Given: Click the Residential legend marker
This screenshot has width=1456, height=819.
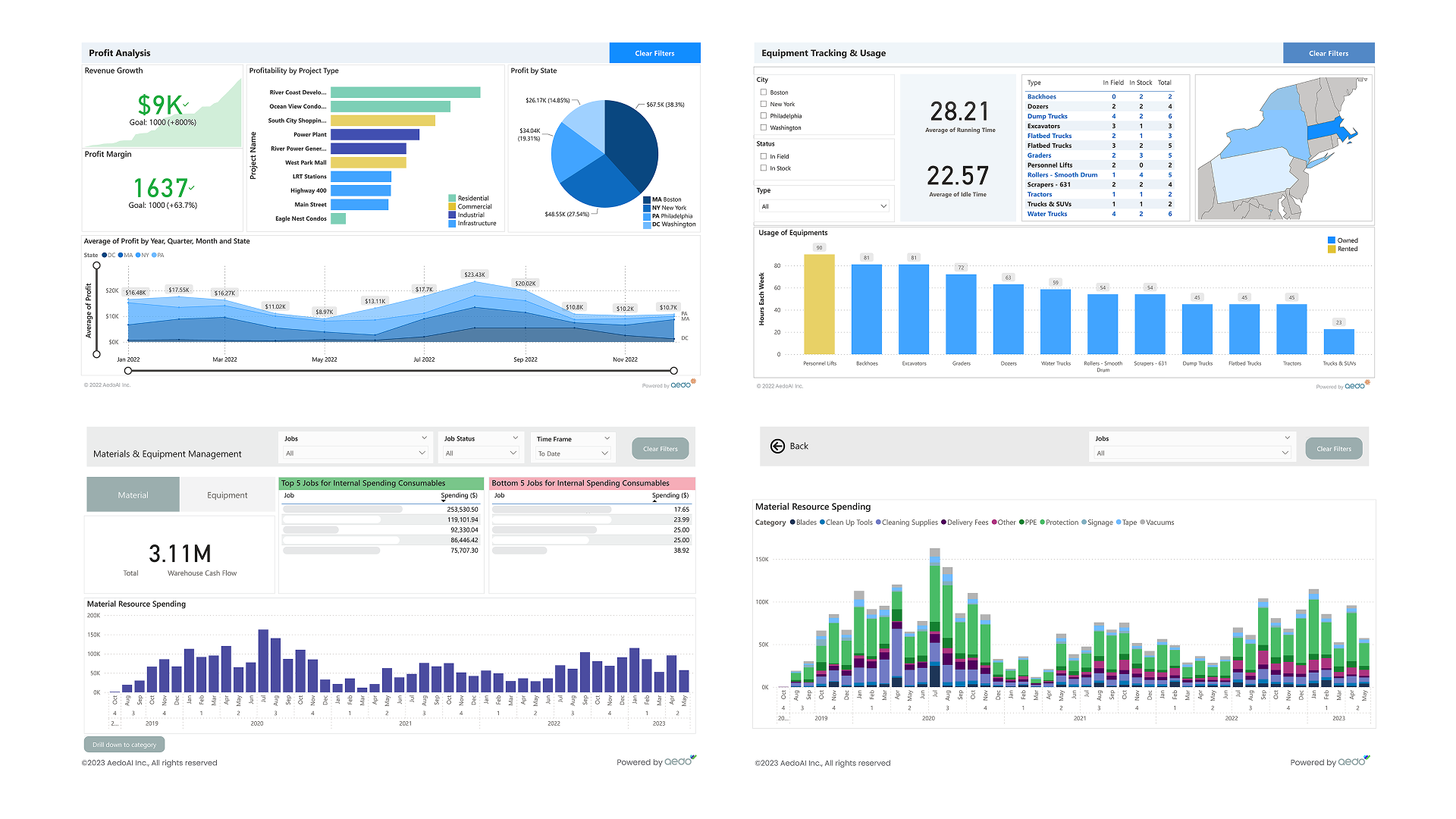Looking at the screenshot, I should click(x=452, y=198).
